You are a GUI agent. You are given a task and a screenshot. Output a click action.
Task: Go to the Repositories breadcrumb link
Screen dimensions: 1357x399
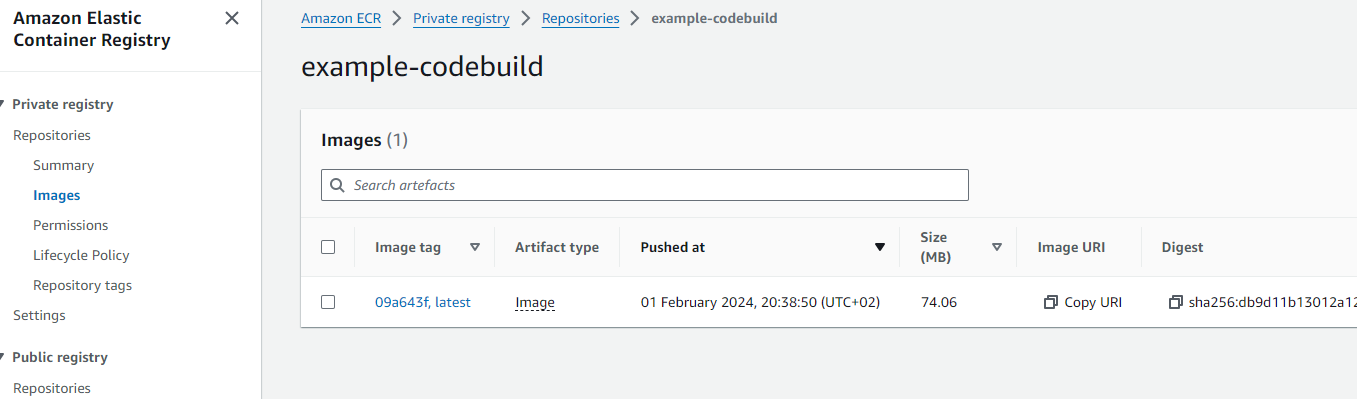click(580, 18)
